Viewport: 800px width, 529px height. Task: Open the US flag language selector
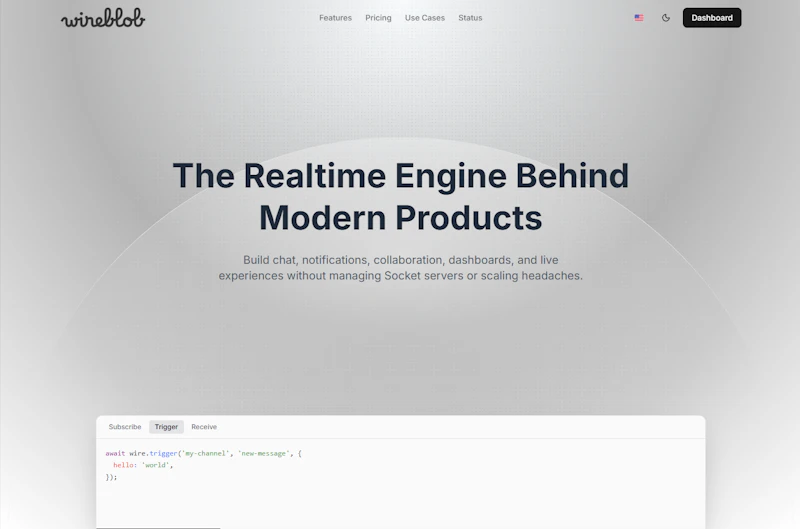(x=639, y=18)
